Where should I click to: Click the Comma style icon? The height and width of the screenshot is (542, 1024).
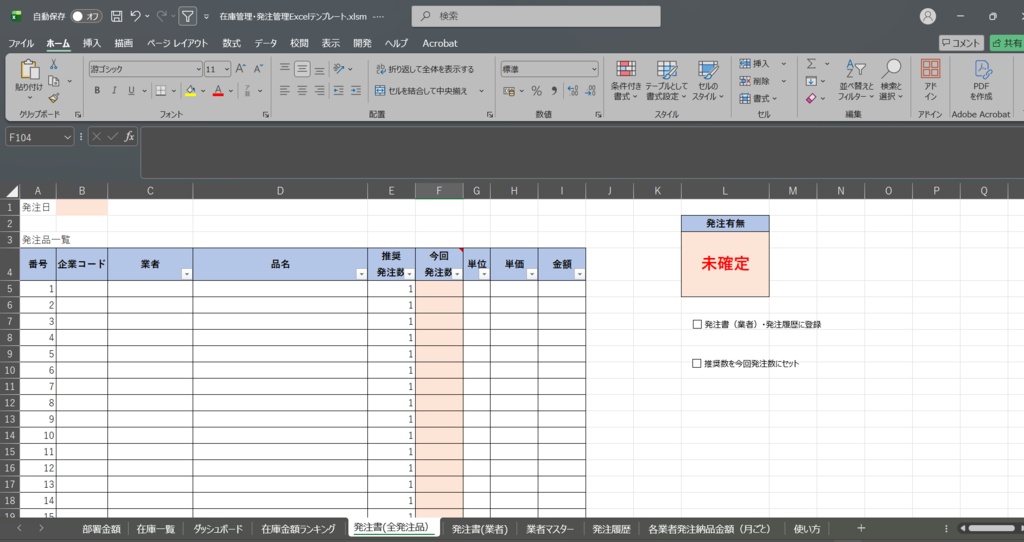pos(554,91)
